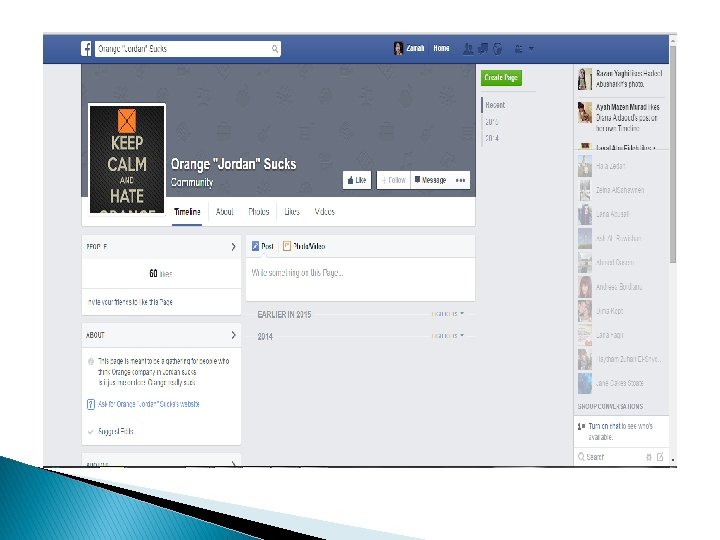Open Highlights dropdown for 2014

tap(448, 336)
